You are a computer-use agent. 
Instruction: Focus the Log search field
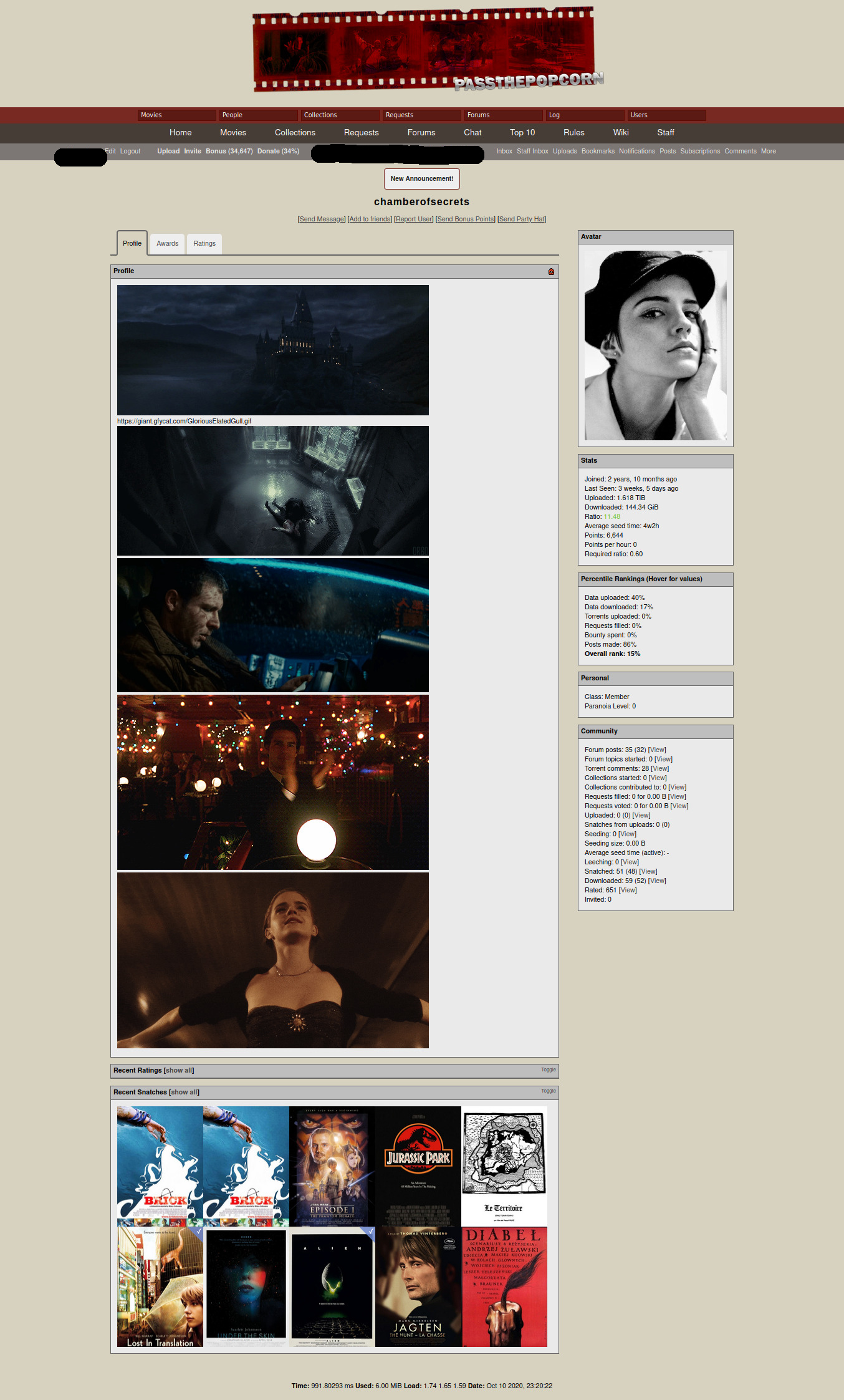point(585,115)
